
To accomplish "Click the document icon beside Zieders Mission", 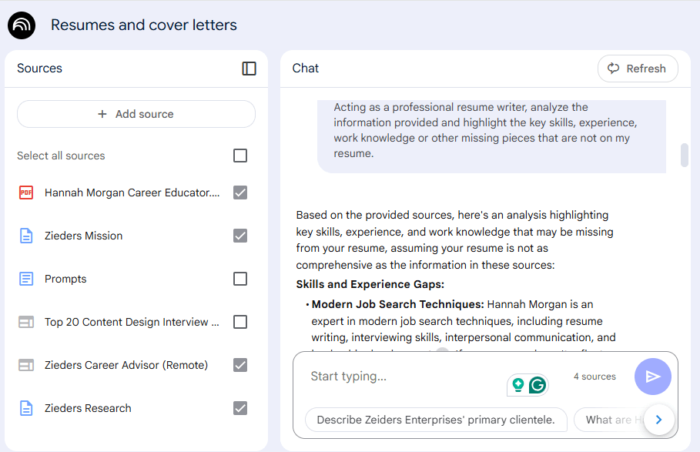I will coord(26,235).
